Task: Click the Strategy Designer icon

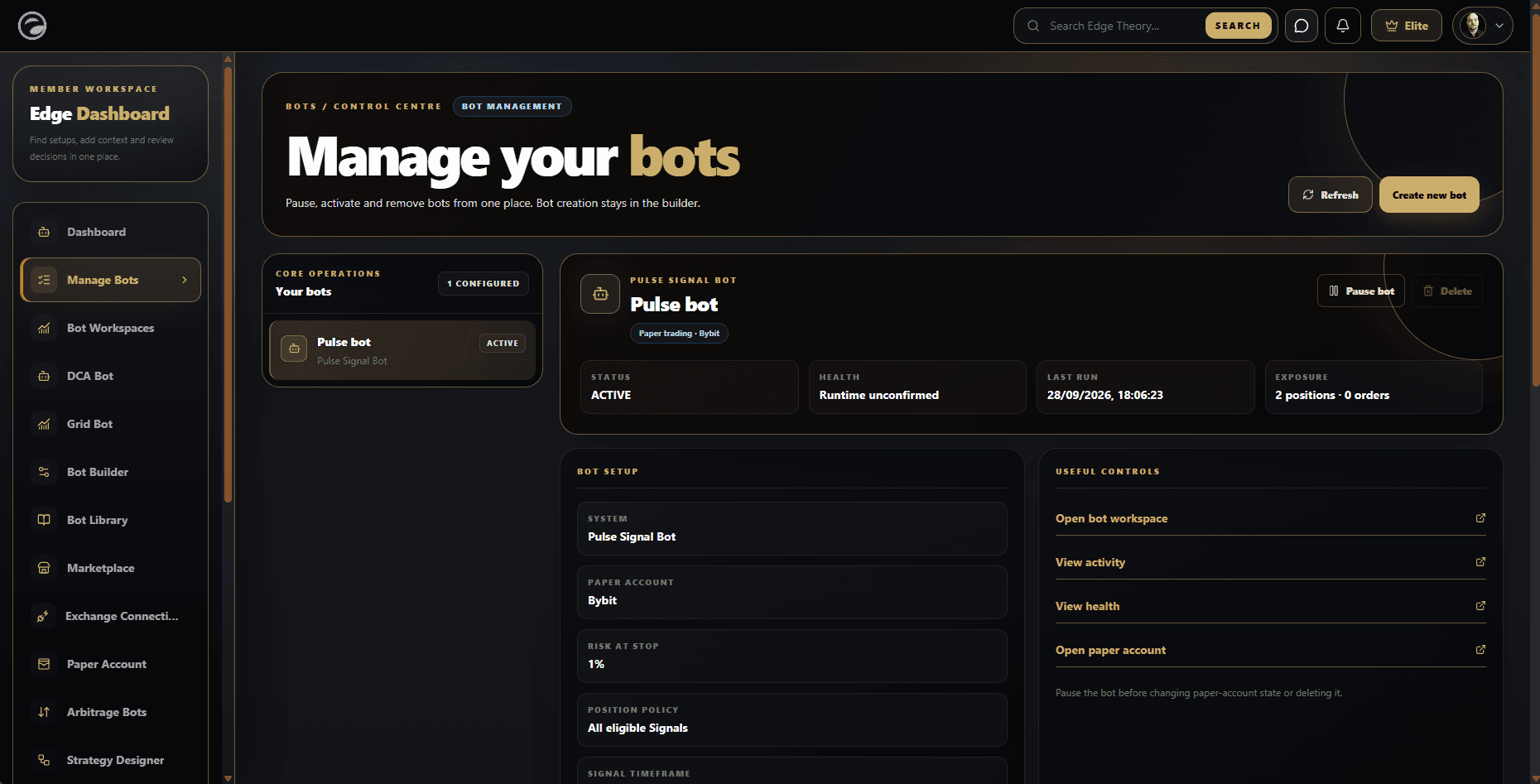Action: (44, 760)
